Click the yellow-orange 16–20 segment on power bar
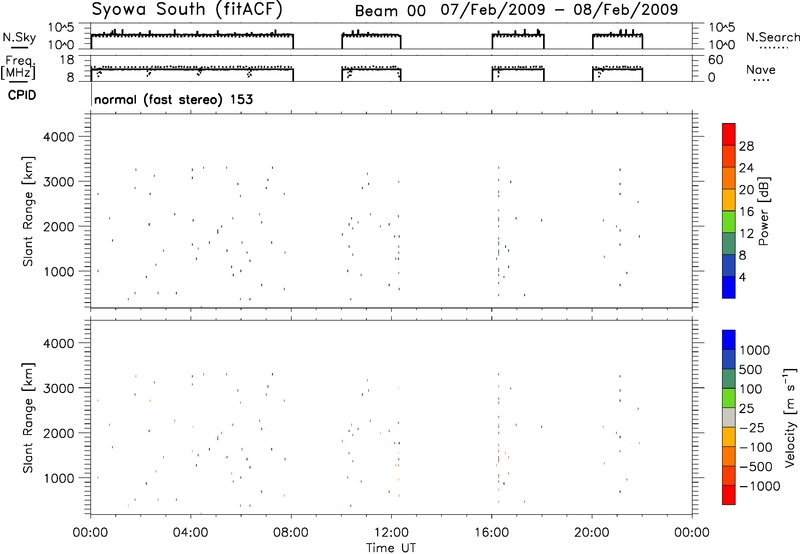 [729, 200]
